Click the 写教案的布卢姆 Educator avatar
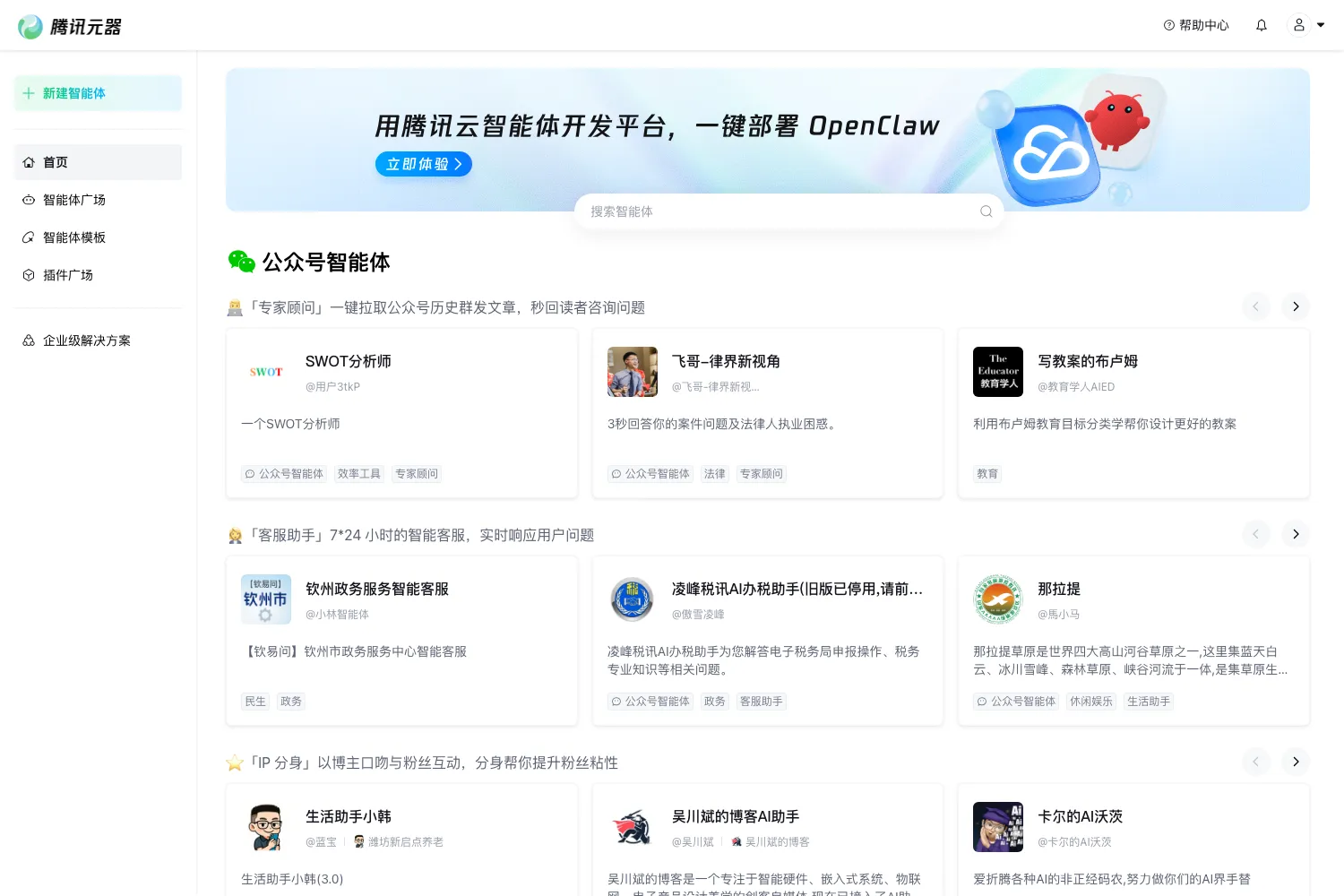Screen dimensions: 1344x896 click(x=998, y=372)
